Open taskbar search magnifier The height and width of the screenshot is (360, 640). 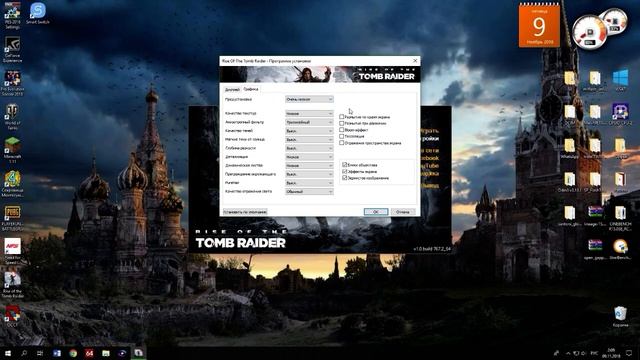[x=24, y=353]
